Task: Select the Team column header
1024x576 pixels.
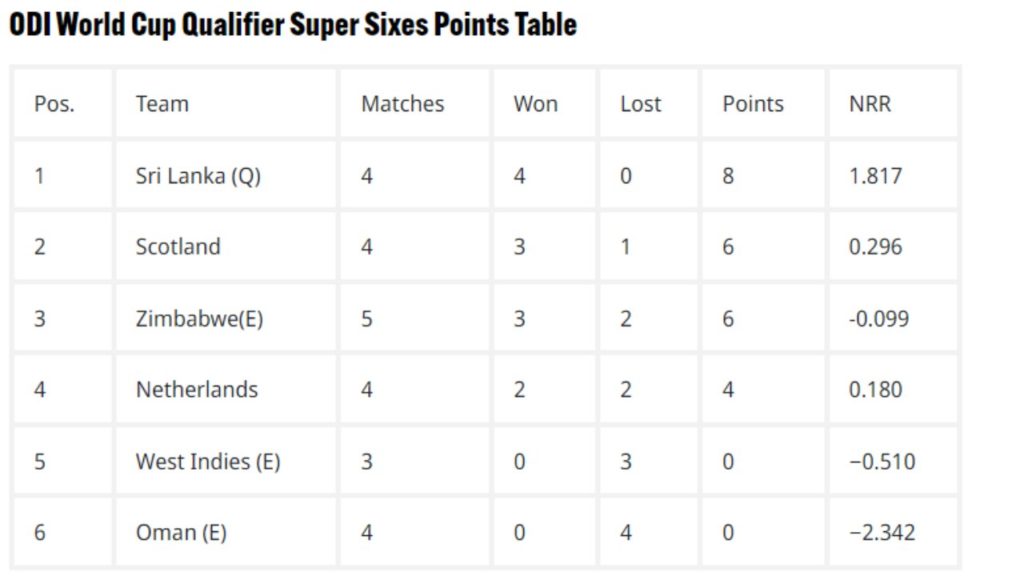Action: tap(162, 104)
